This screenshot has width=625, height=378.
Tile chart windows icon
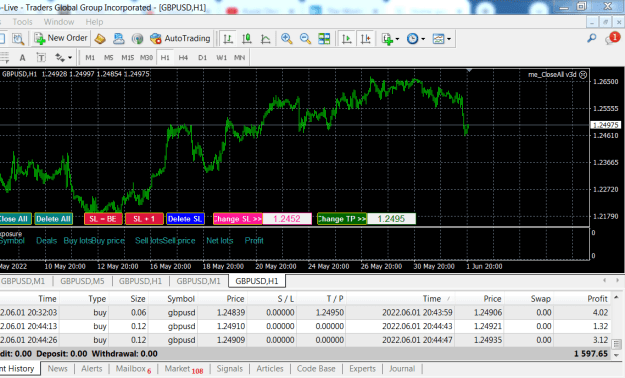(x=324, y=39)
